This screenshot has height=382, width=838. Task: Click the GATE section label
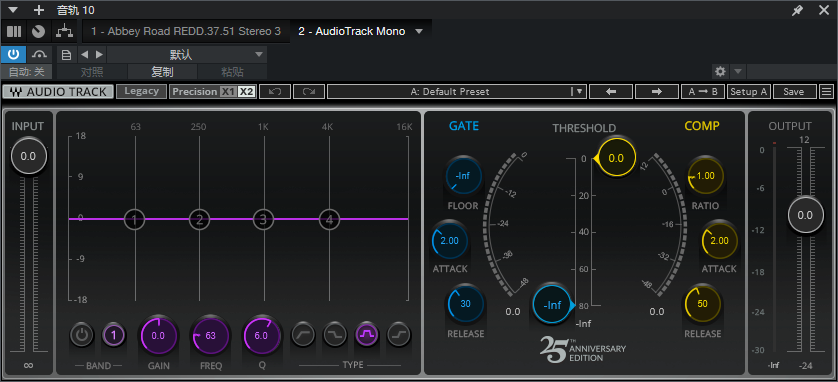(x=463, y=126)
